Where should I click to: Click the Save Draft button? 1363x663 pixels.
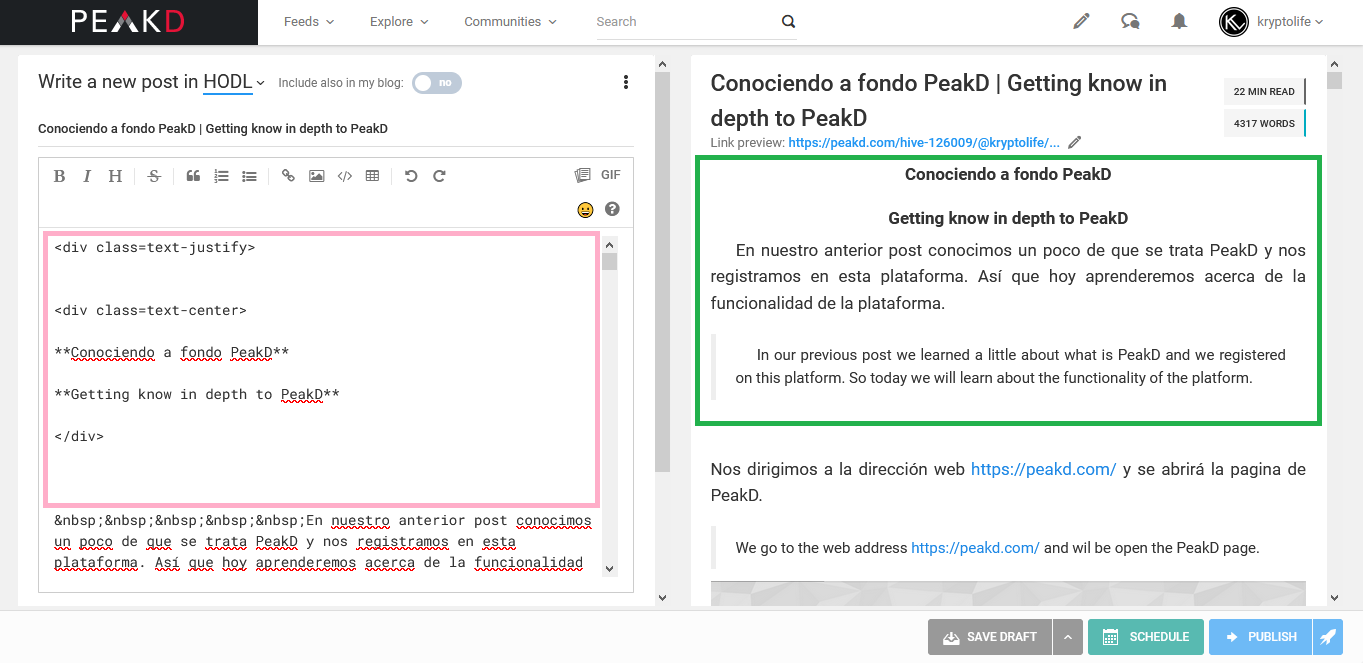click(x=990, y=637)
